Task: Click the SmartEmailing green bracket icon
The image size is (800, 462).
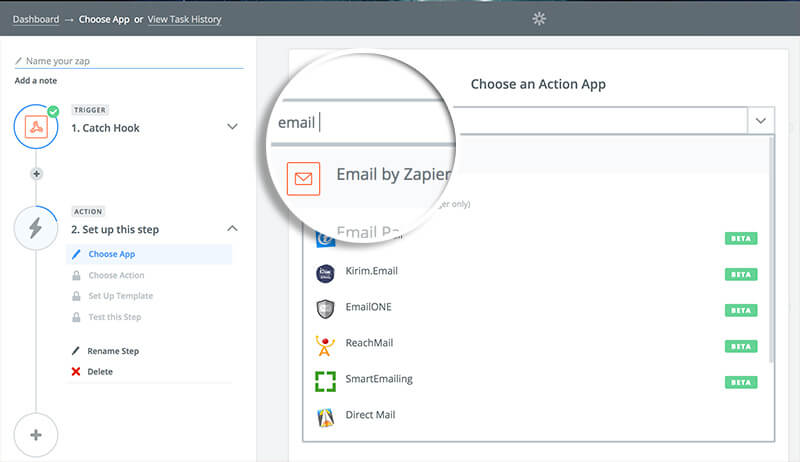Action: click(x=325, y=381)
